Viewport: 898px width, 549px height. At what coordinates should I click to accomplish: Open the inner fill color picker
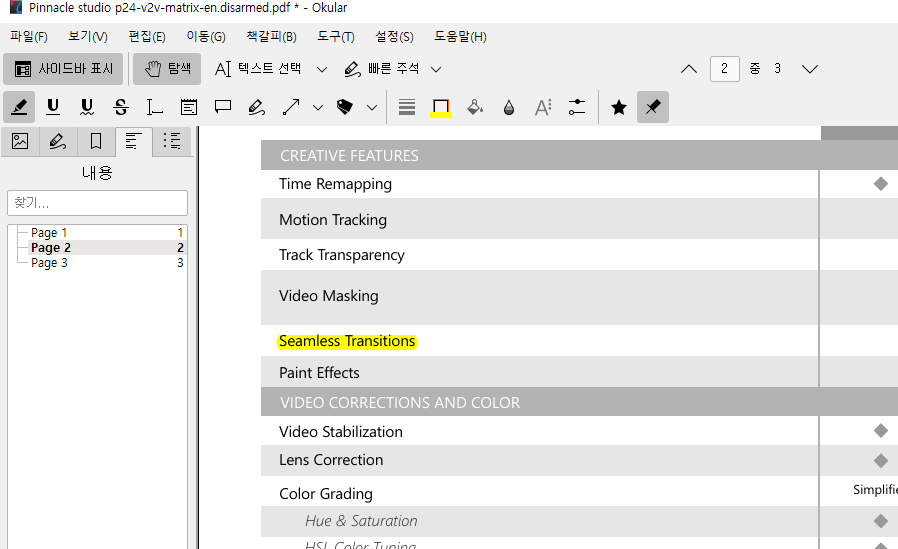(x=475, y=107)
